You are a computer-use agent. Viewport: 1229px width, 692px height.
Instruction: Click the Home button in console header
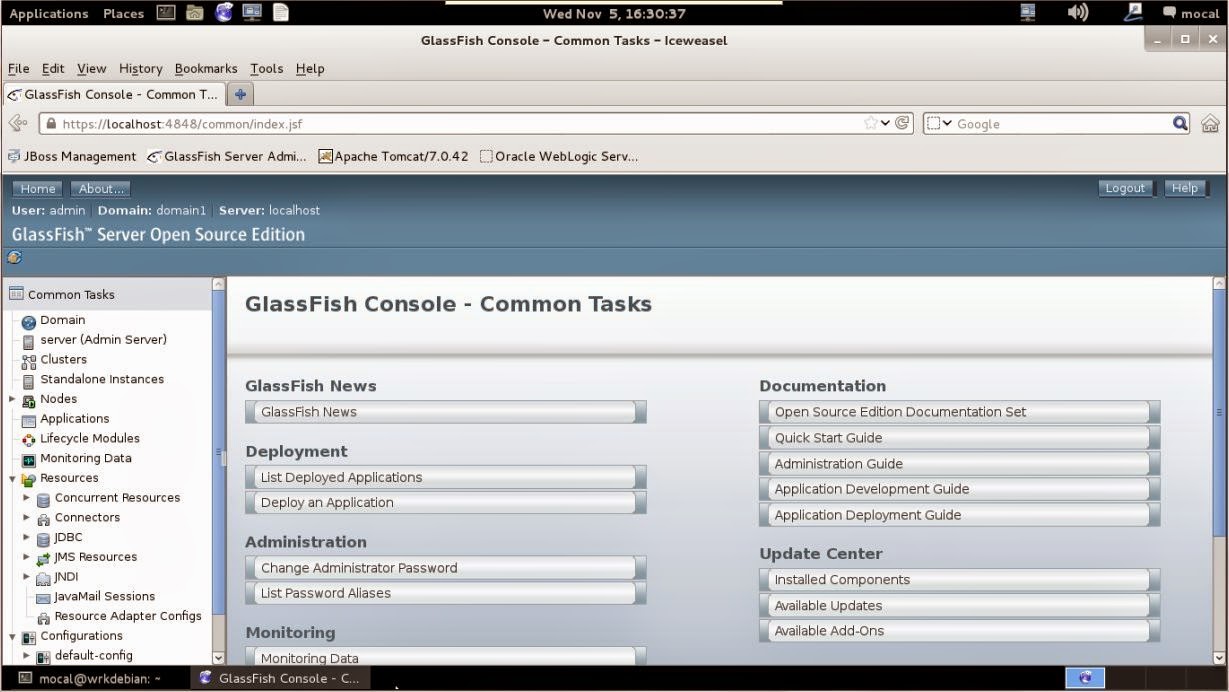point(38,188)
